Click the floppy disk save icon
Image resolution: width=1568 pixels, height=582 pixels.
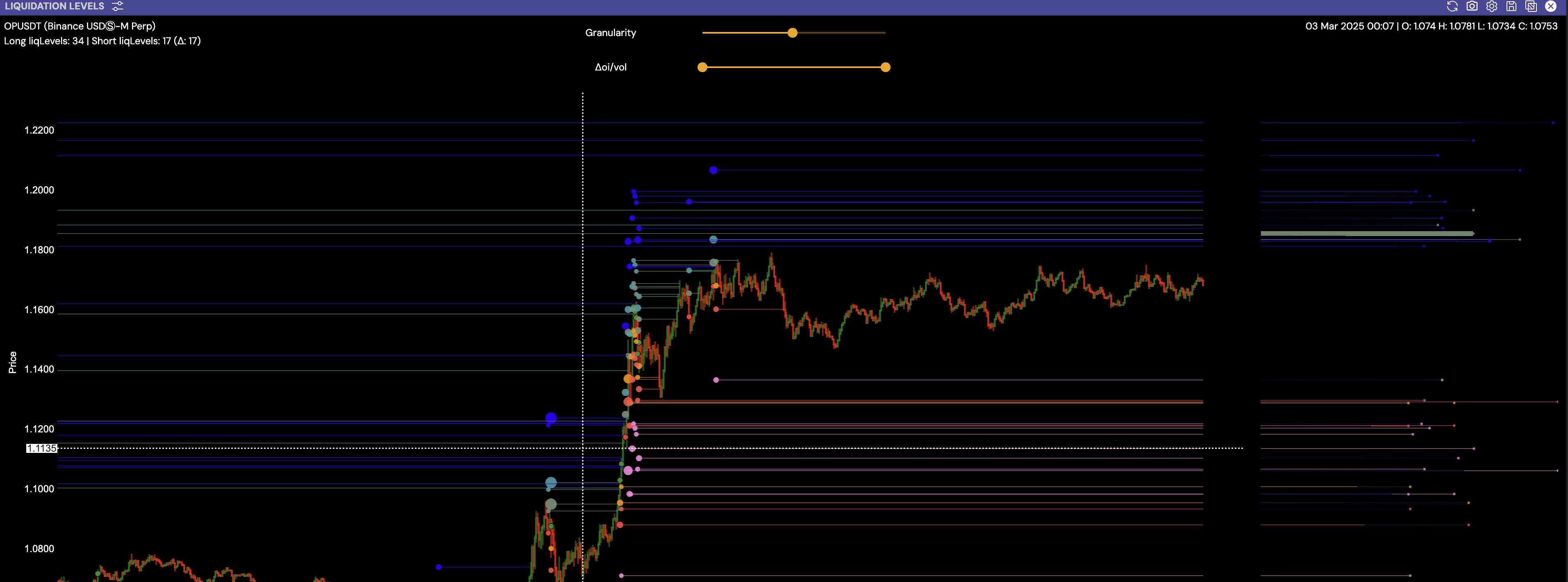point(1511,6)
